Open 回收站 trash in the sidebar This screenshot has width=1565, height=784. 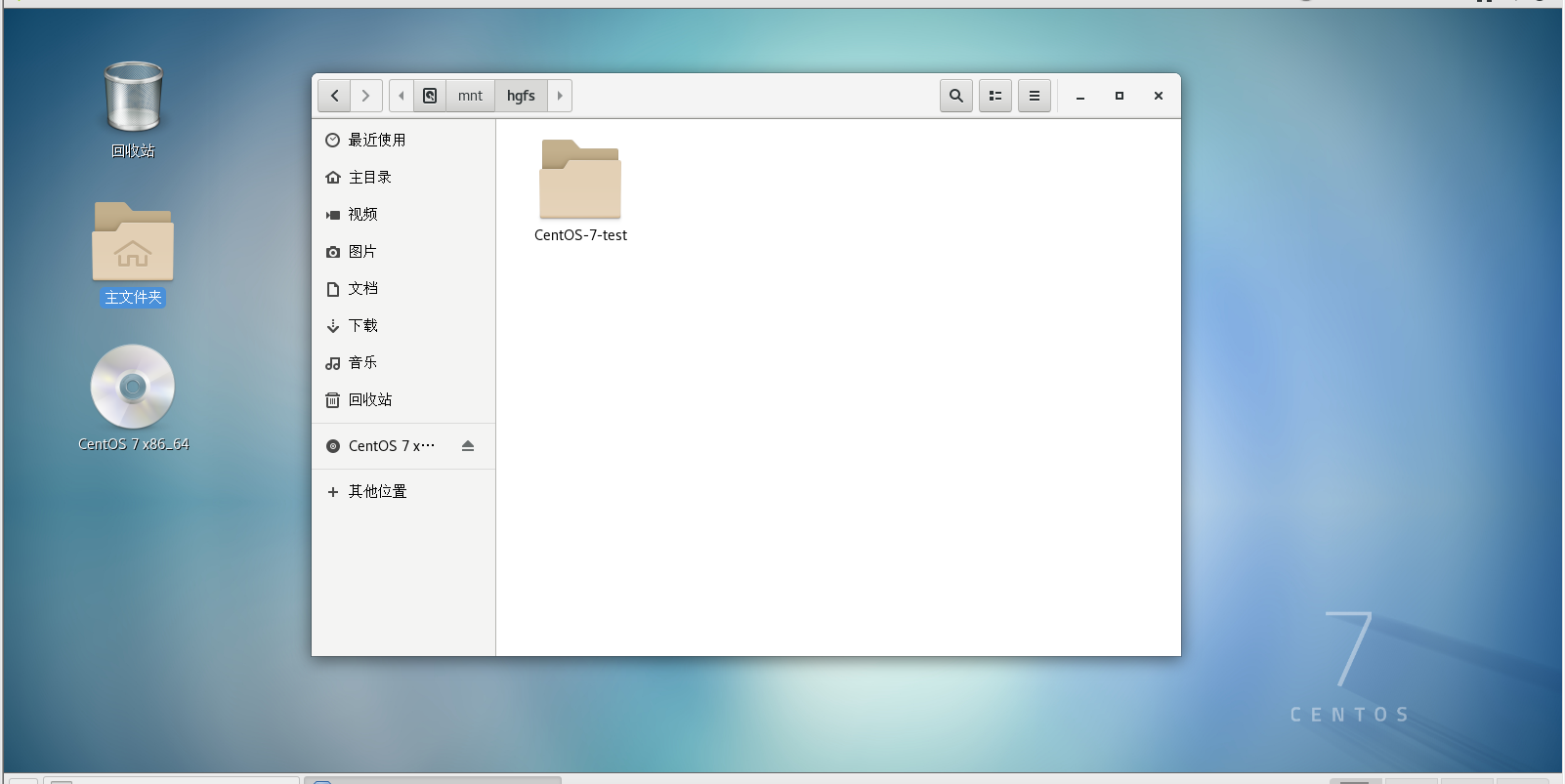pyautogui.click(x=403, y=399)
